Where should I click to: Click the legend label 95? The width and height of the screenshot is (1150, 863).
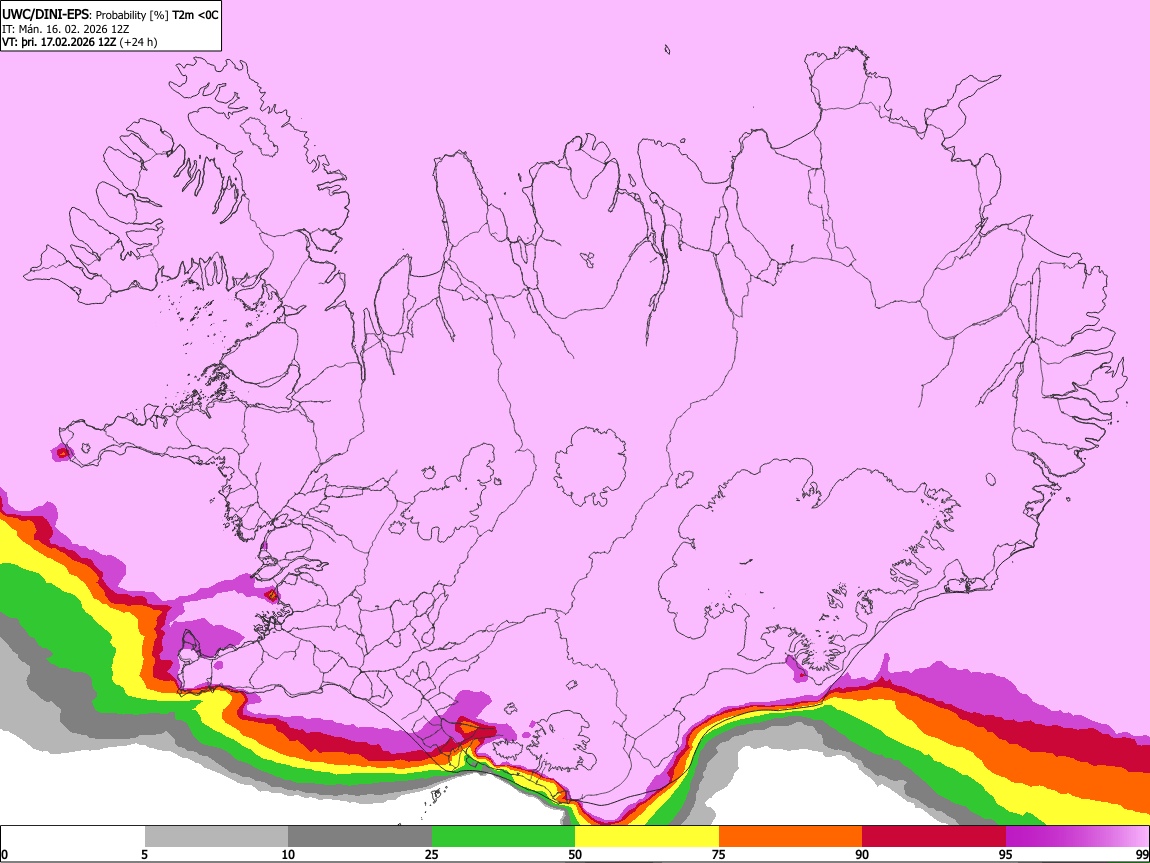pos(1005,855)
